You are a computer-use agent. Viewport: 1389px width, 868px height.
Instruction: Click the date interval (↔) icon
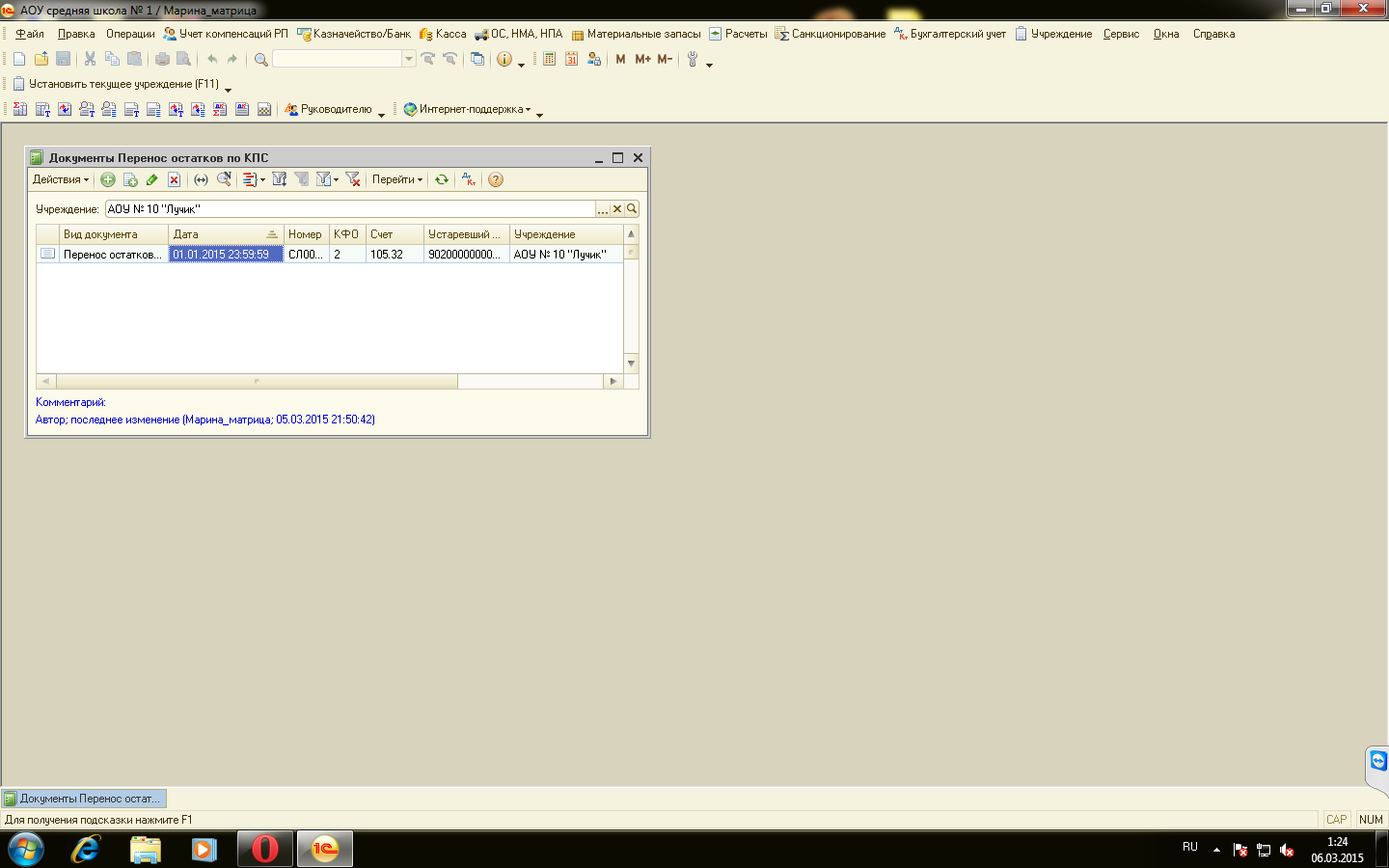click(x=201, y=179)
